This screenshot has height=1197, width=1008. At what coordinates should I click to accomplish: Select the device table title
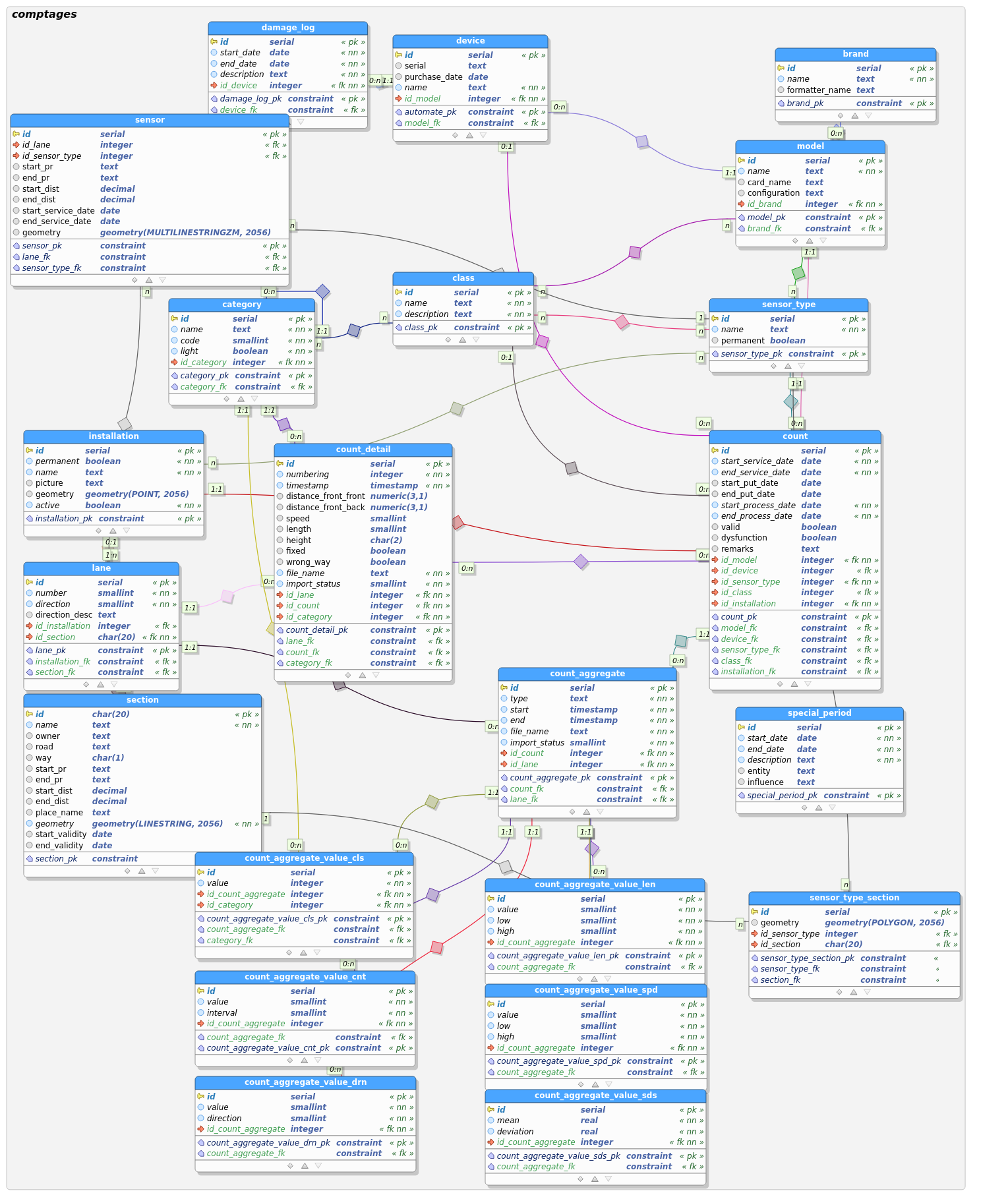471,41
